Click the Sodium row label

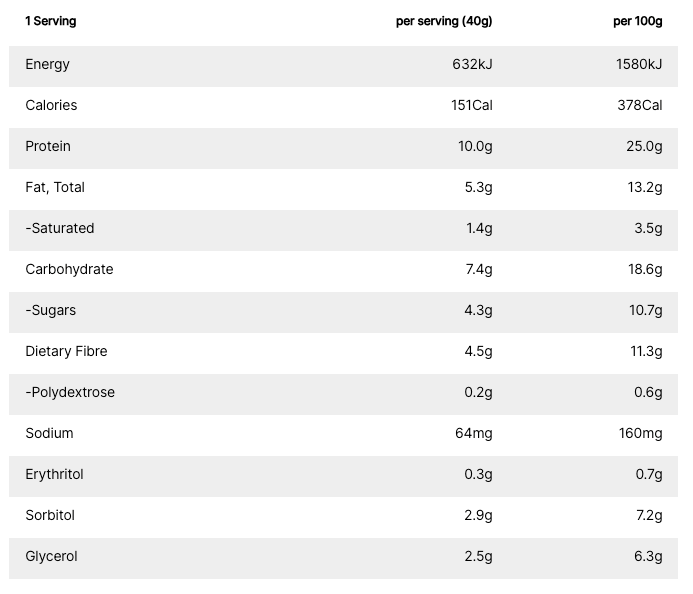tap(49, 433)
